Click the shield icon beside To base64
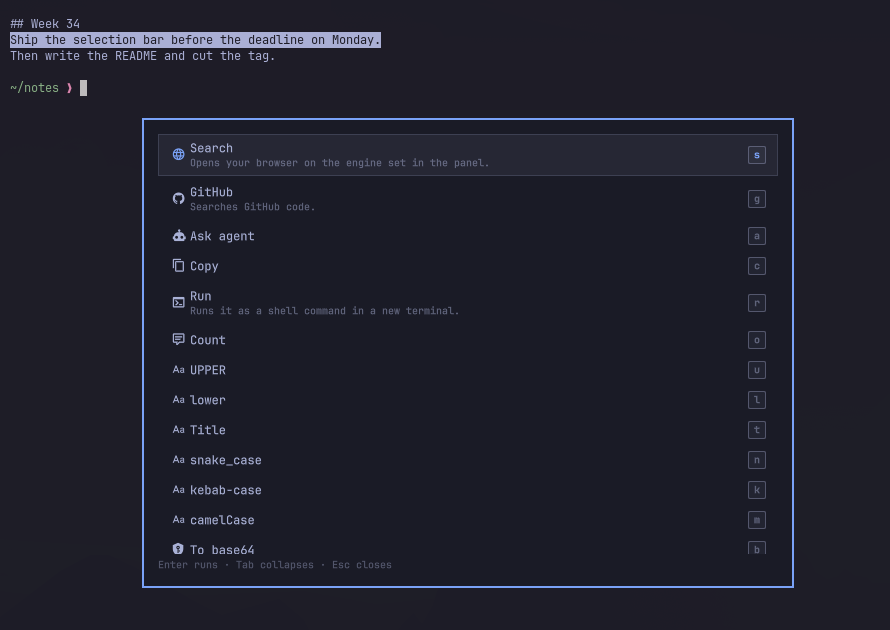The height and width of the screenshot is (630, 890). (178, 549)
